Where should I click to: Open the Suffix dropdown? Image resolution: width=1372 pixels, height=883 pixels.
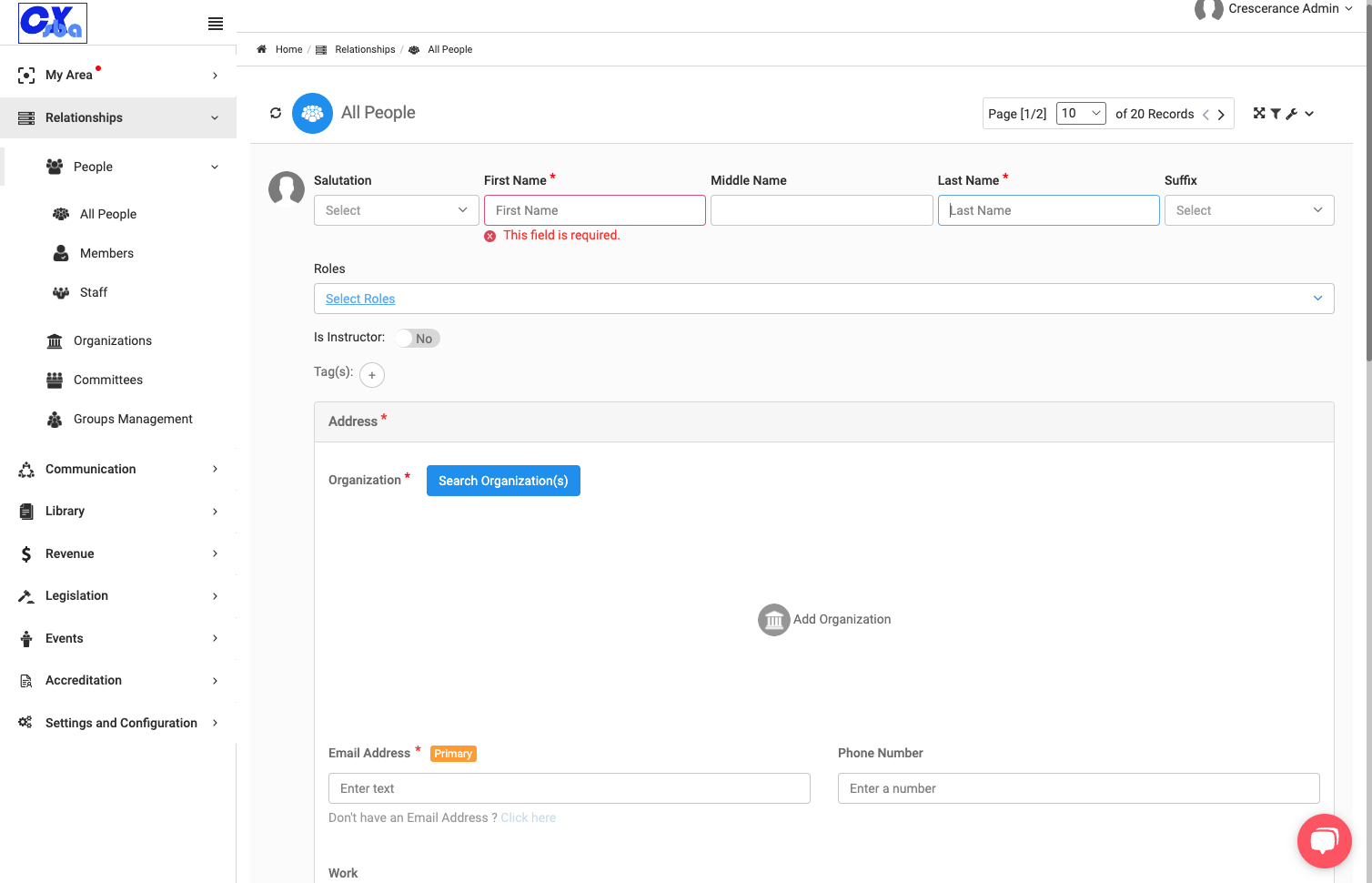[x=1249, y=210]
